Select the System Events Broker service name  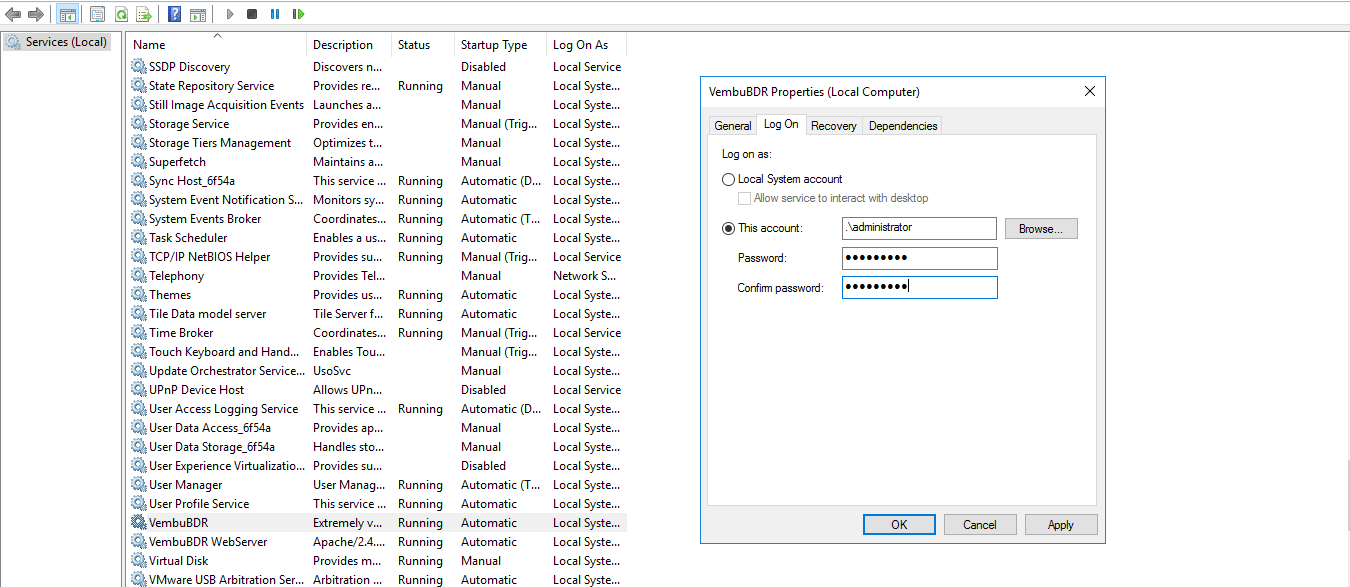pos(205,219)
